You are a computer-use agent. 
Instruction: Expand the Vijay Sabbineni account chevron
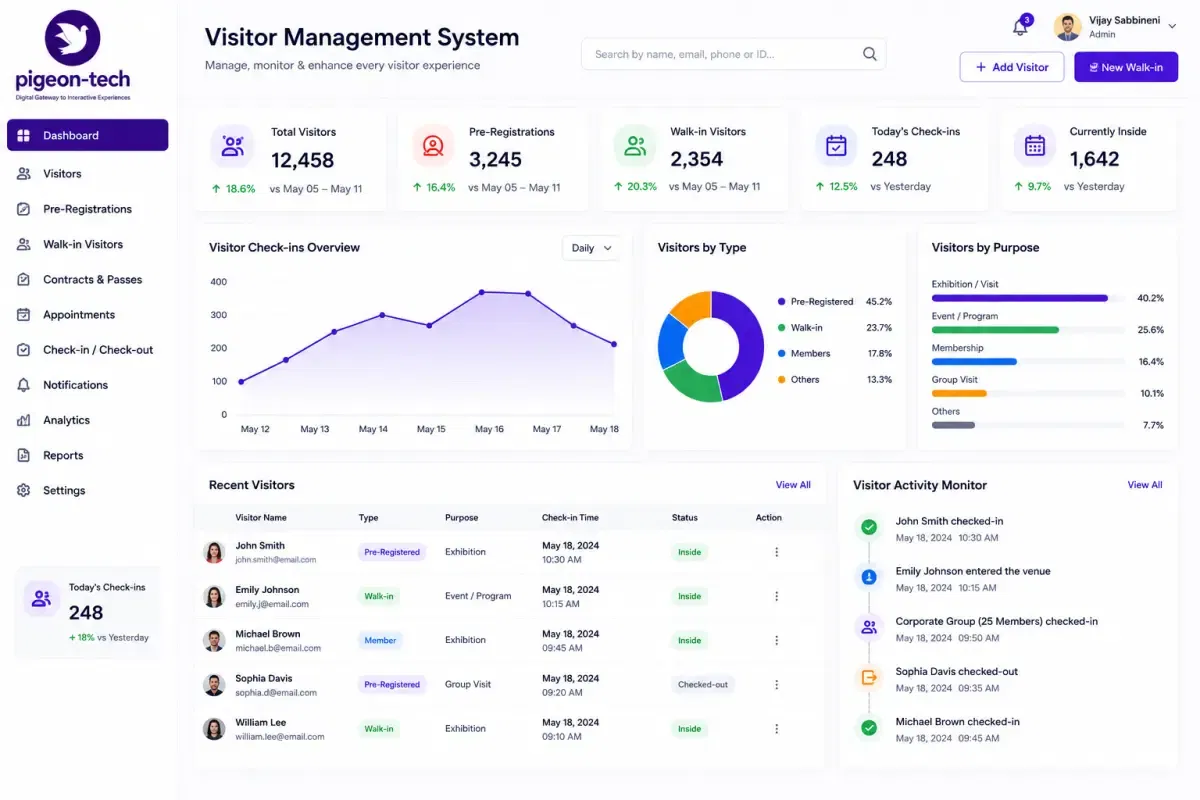[x=1172, y=27]
